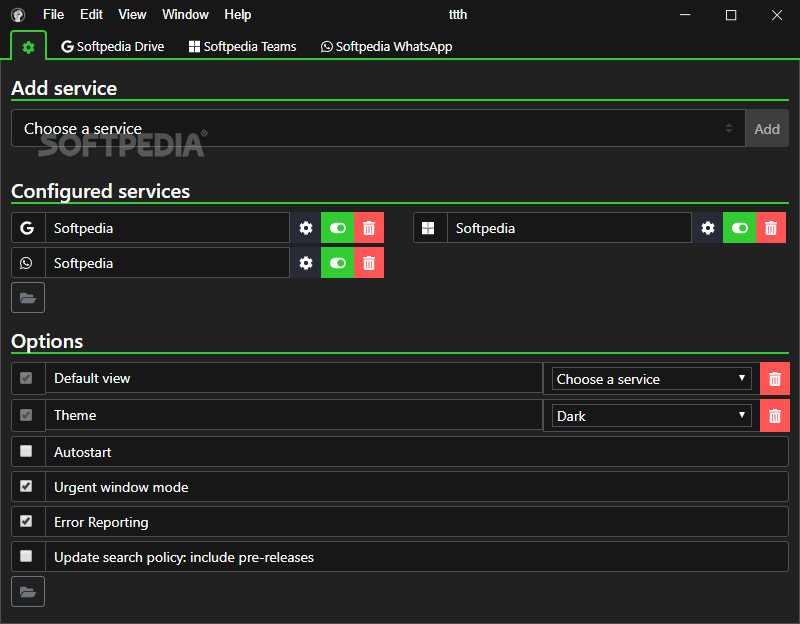The width and height of the screenshot is (800, 624).
Task: Uncheck Error Reporting option
Action: click(26, 521)
